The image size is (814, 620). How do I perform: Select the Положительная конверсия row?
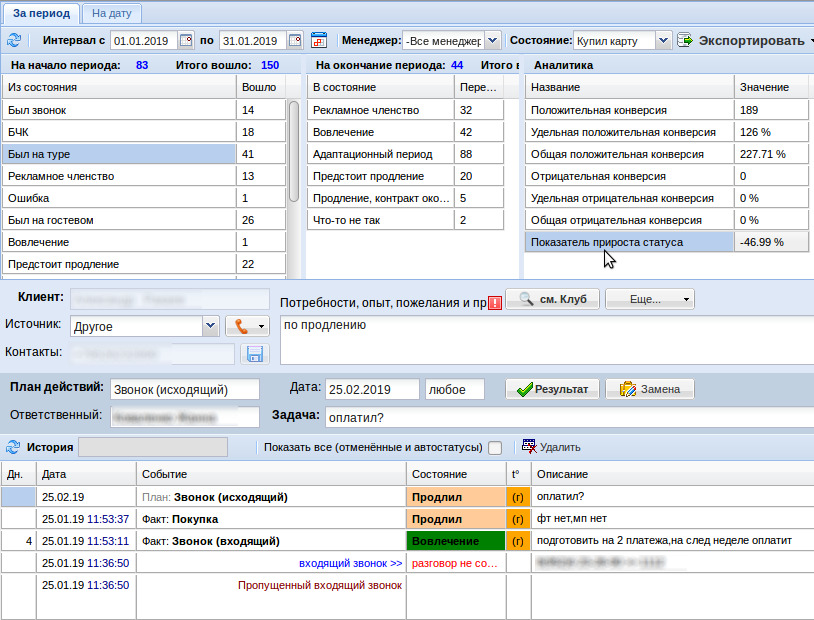click(667, 110)
